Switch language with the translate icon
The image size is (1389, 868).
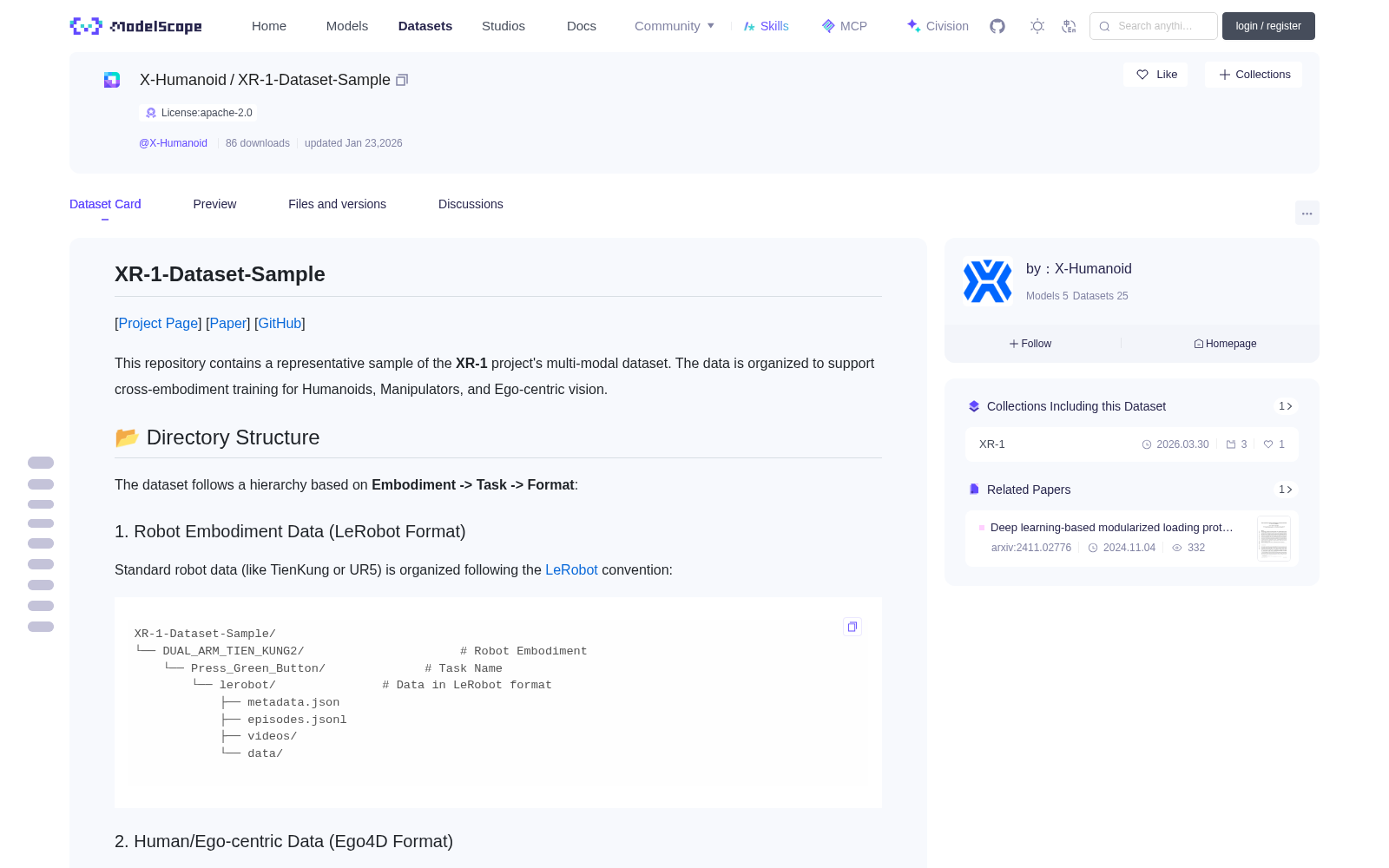click(1070, 26)
